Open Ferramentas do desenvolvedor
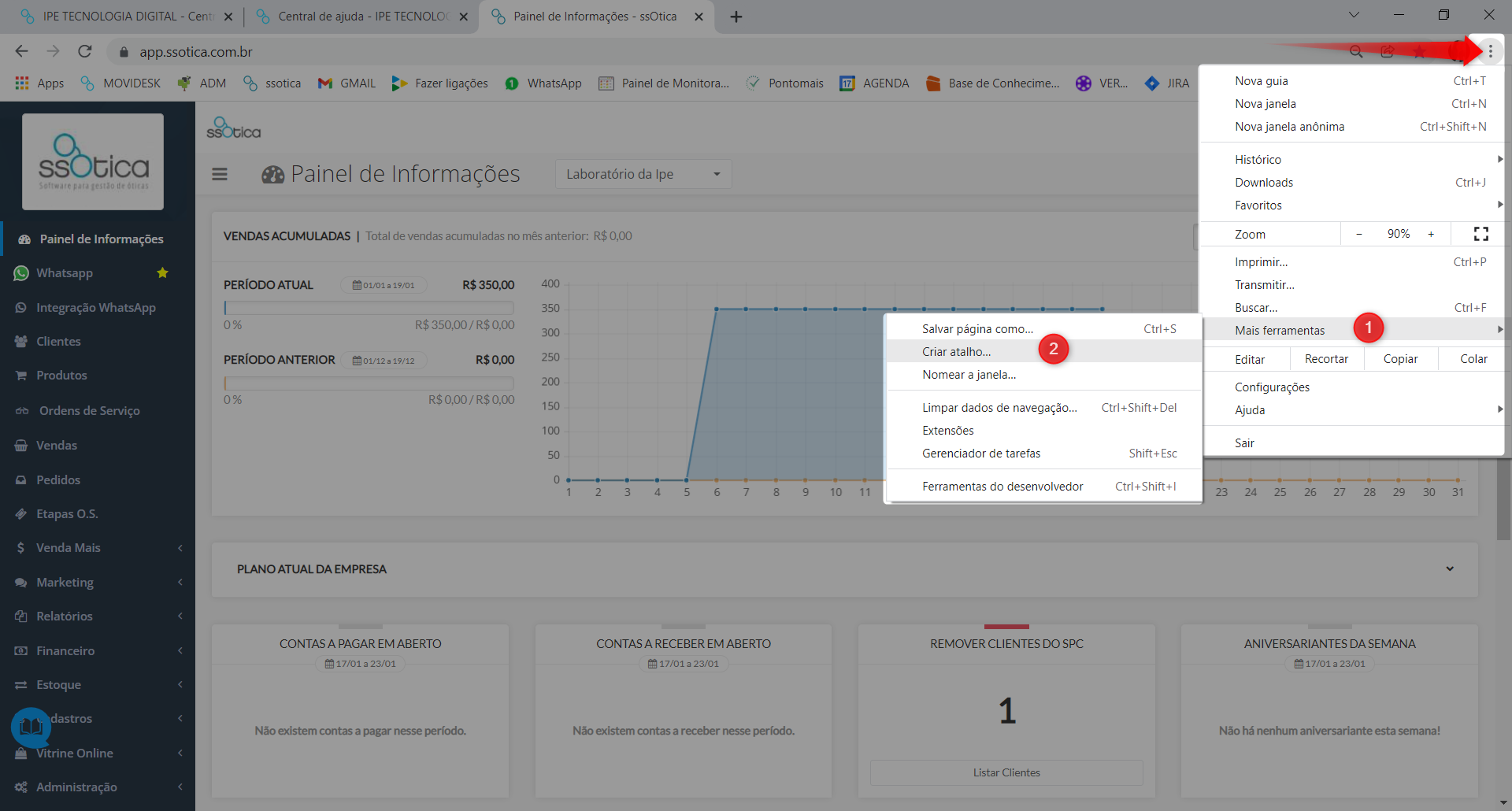Viewport: 1512px width, 811px height. point(1043,486)
